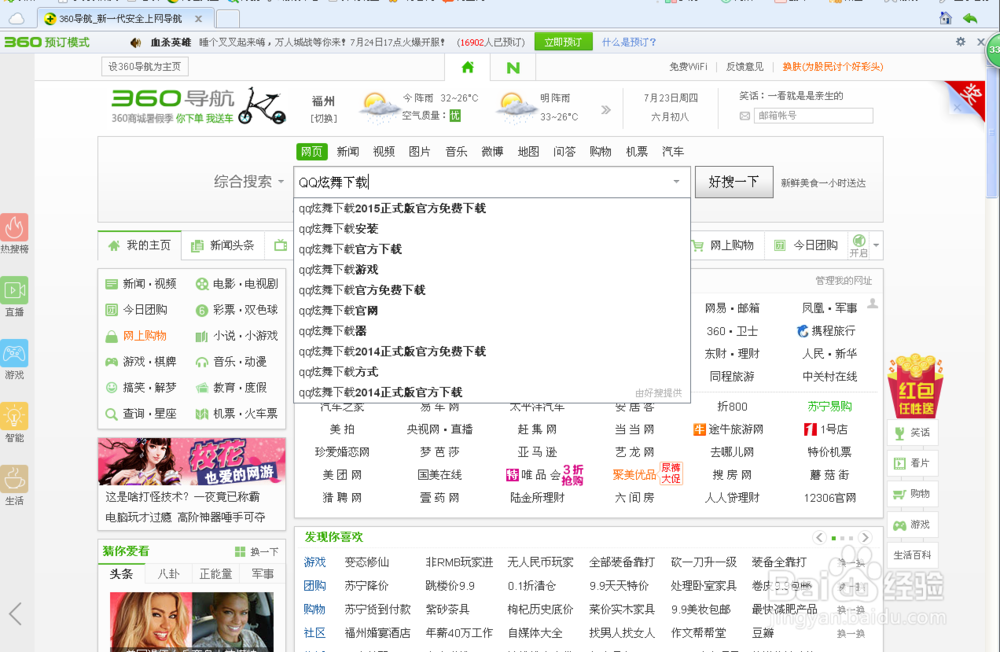Open the settings gear in 预订模式 bar
The width and height of the screenshot is (1000, 652).
point(960,41)
